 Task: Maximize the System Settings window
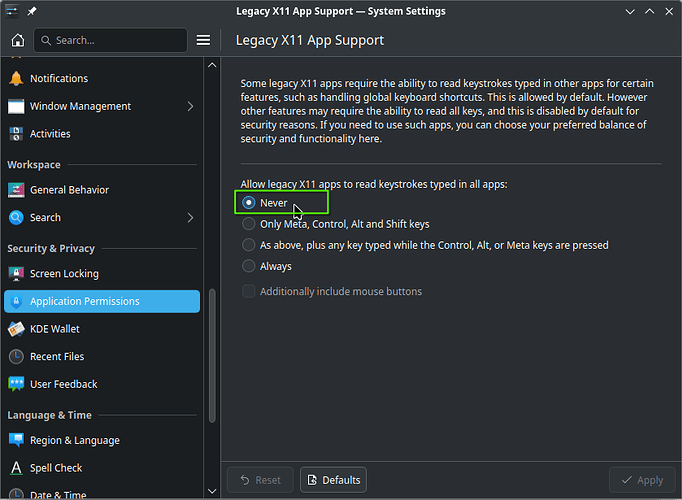pyautogui.click(x=649, y=11)
